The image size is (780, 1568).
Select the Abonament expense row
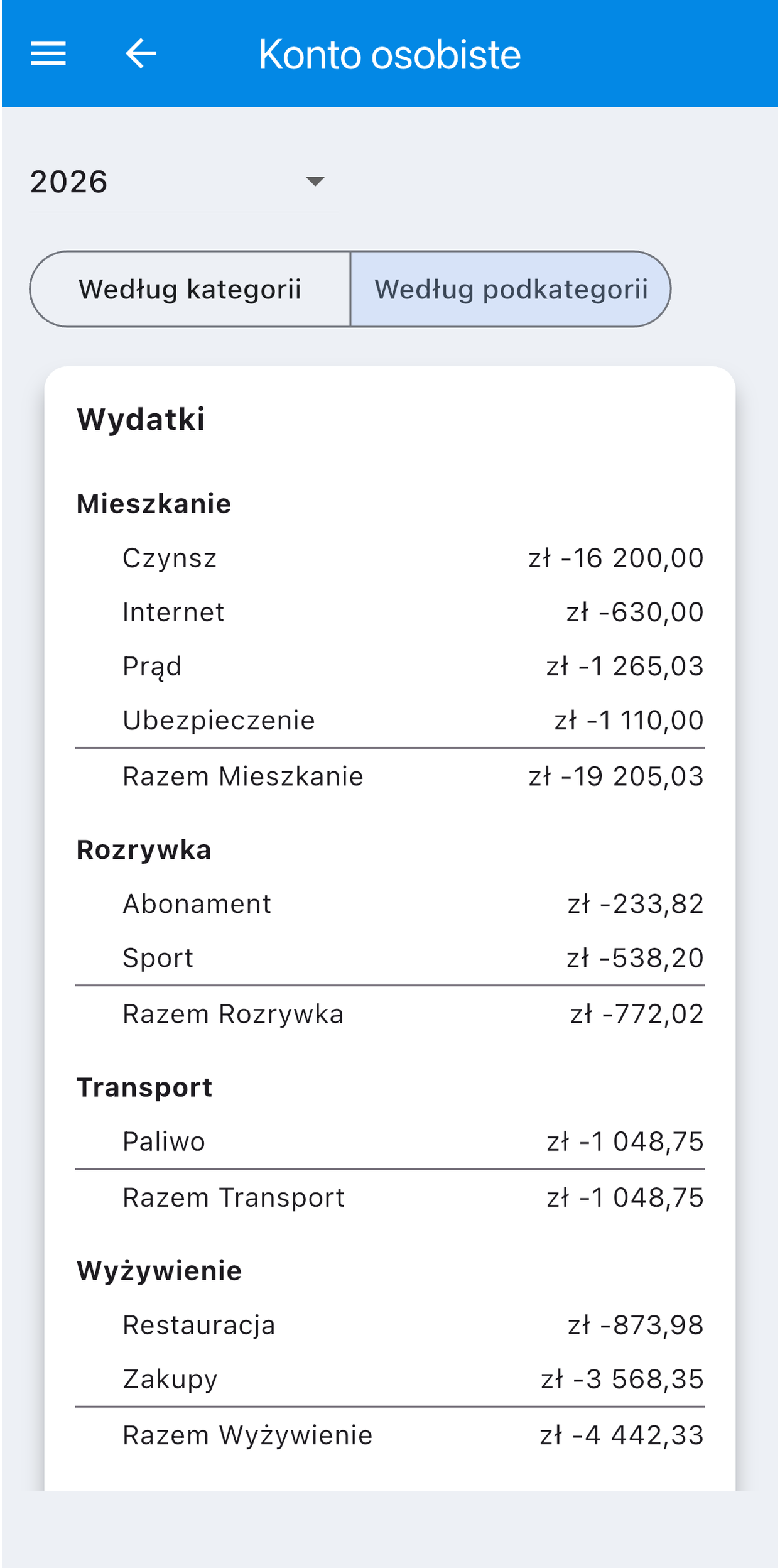point(390,905)
